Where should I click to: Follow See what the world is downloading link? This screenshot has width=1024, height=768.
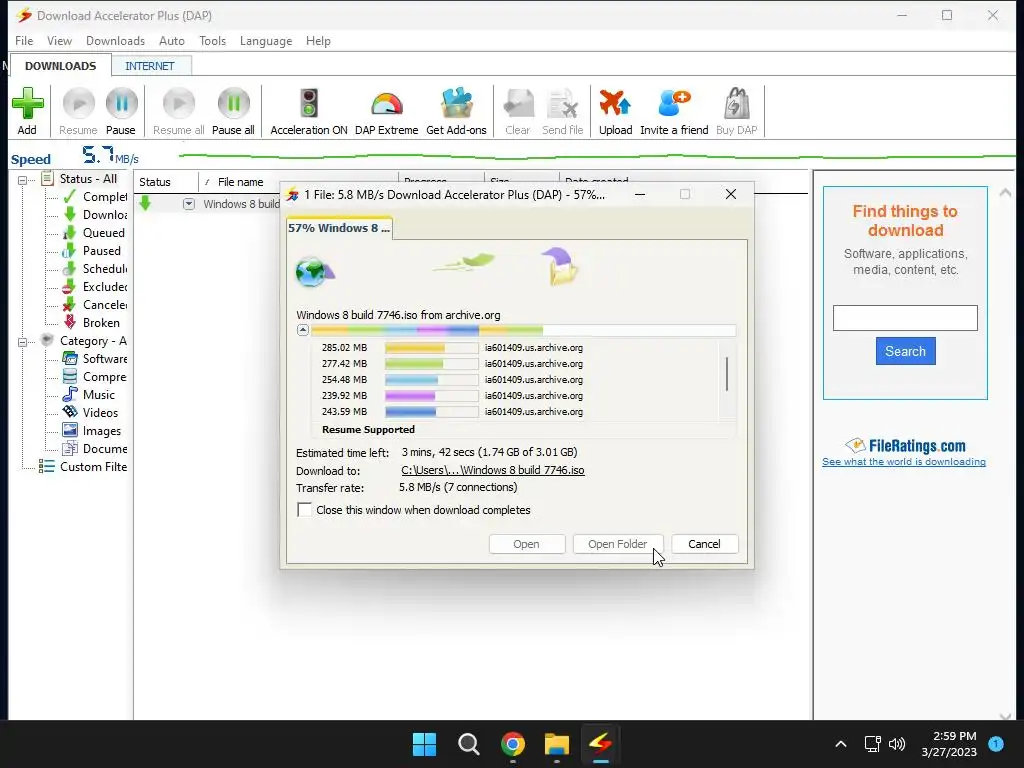904,462
